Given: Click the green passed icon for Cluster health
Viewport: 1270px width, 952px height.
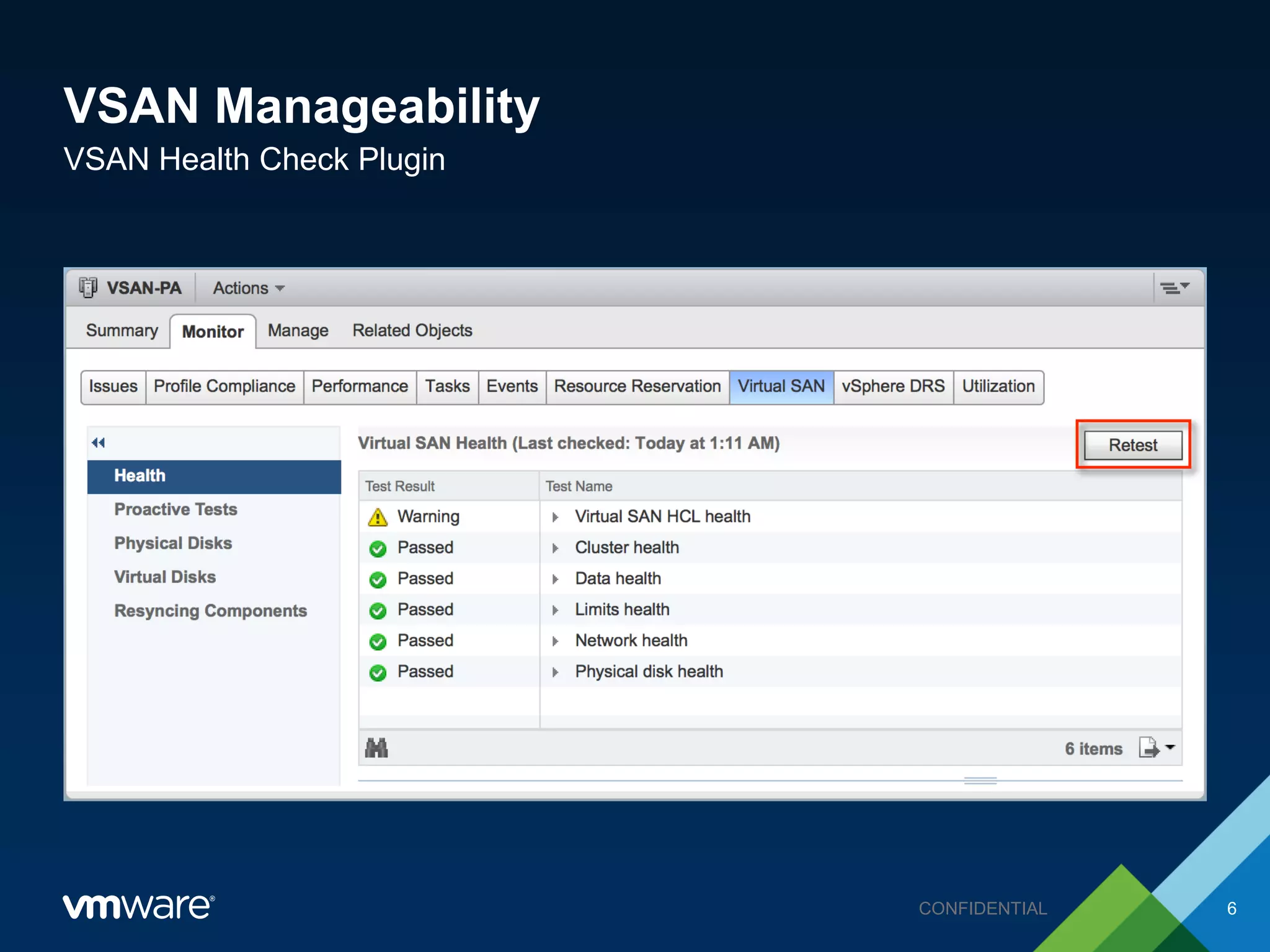Looking at the screenshot, I should coord(378,549).
